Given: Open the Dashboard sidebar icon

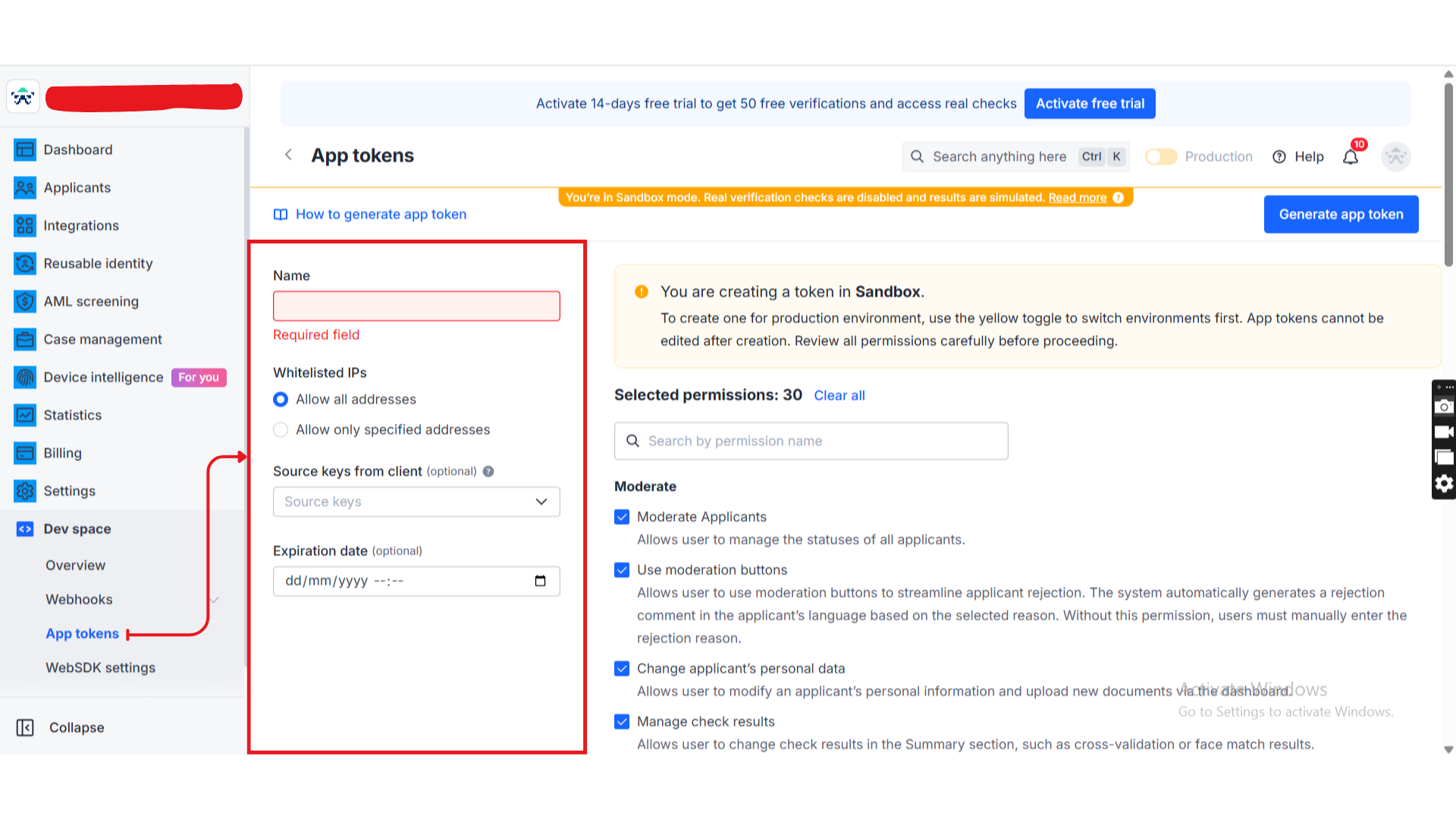Looking at the screenshot, I should pyautogui.click(x=25, y=150).
